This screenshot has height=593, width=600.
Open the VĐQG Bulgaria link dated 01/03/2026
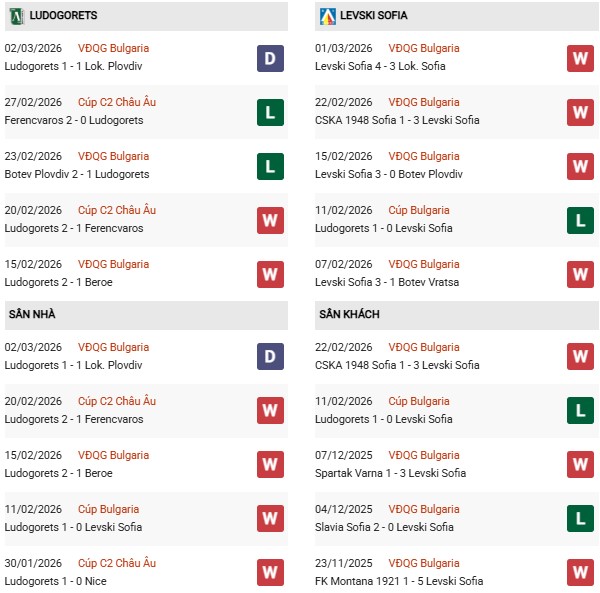(x=427, y=48)
